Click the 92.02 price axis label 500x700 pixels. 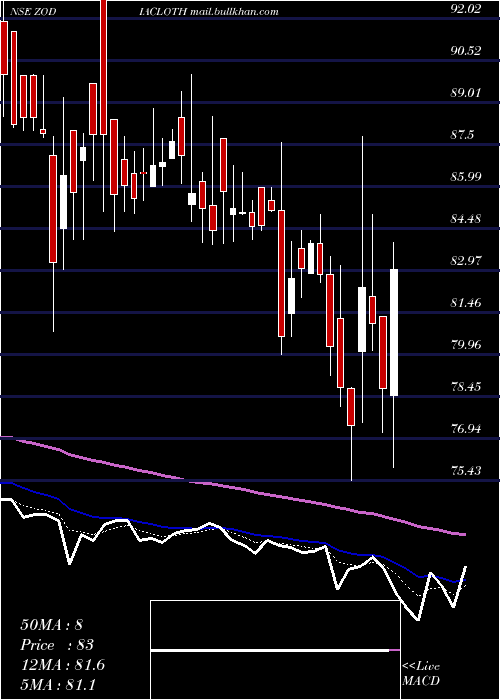(x=466, y=8)
